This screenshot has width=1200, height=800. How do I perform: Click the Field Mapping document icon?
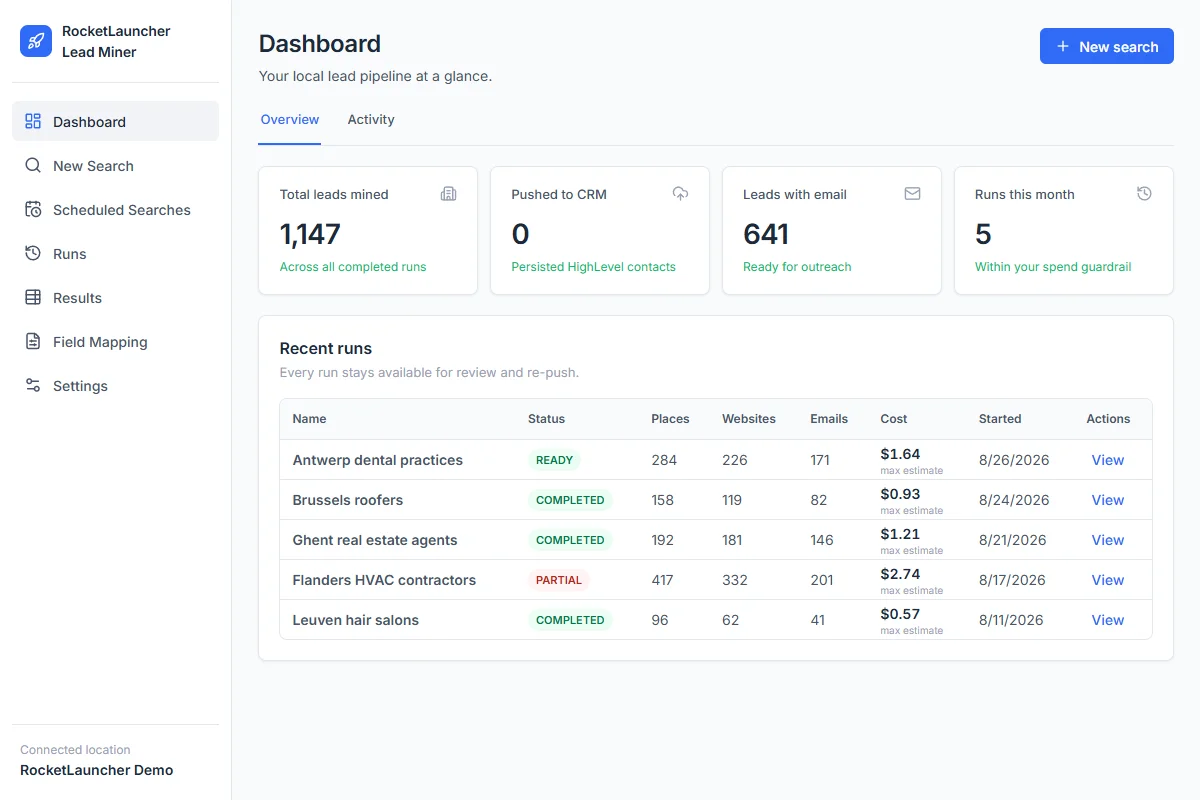(x=33, y=341)
